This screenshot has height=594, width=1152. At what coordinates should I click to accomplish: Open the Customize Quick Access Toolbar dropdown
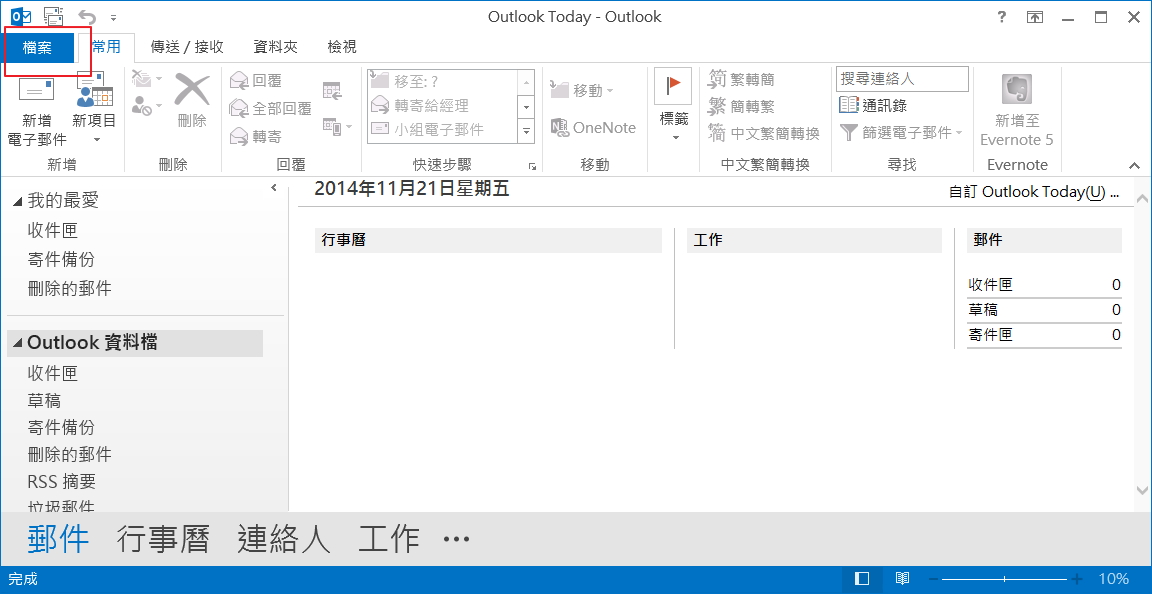(x=113, y=17)
